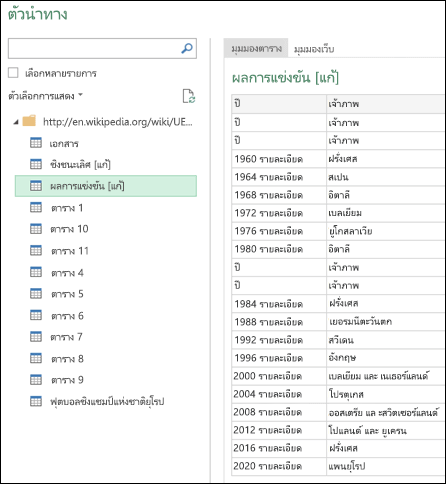Switch to the มุมมองเว็บ tab
This screenshot has width=446, height=484.
[x=314, y=49]
